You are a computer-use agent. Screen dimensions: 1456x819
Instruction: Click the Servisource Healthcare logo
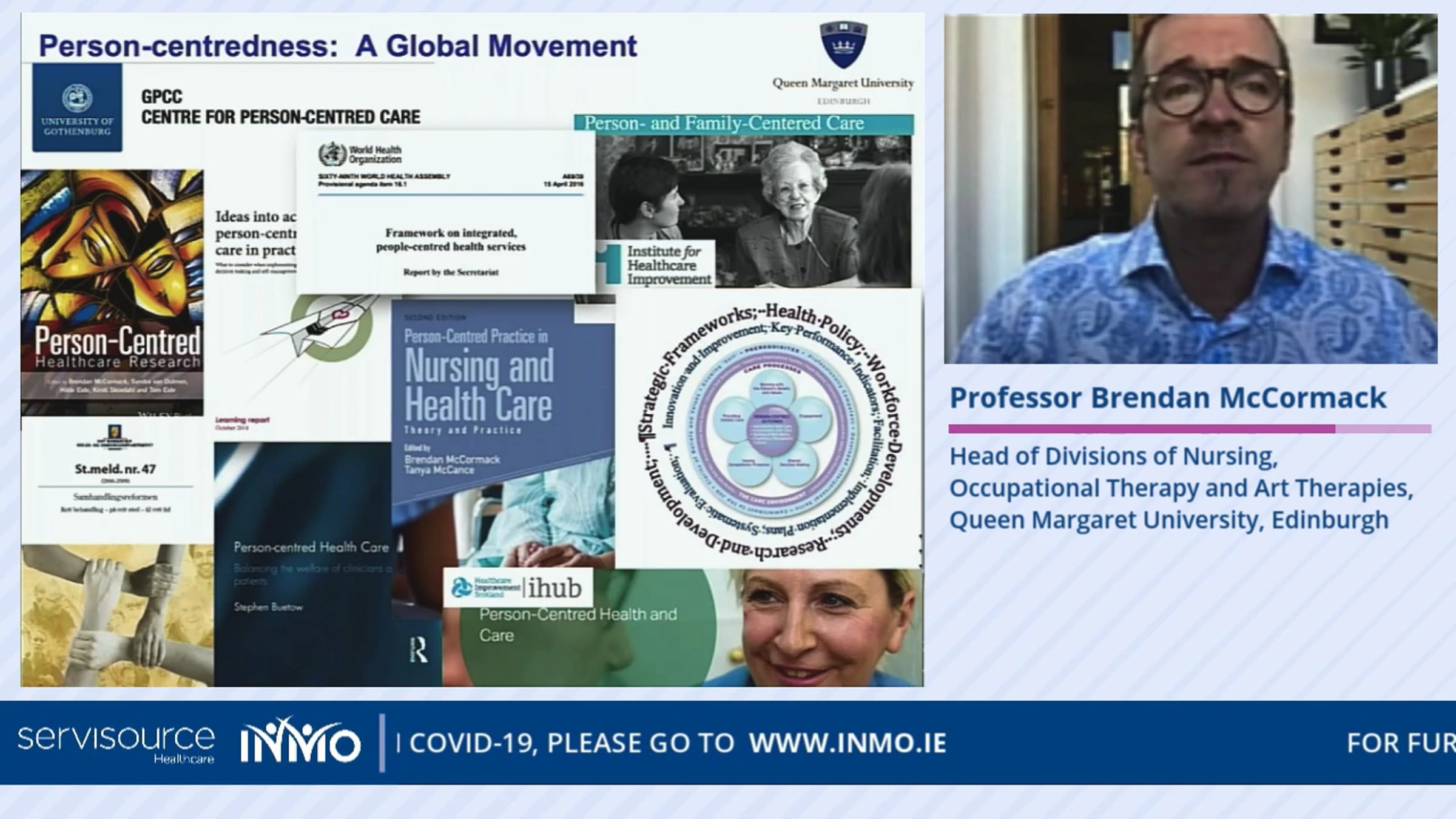coord(115,743)
